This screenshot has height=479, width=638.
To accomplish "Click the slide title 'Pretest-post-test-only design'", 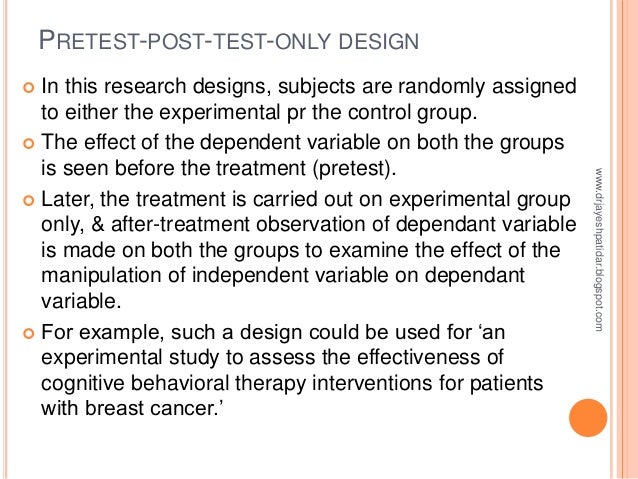I will pos(229,41).
